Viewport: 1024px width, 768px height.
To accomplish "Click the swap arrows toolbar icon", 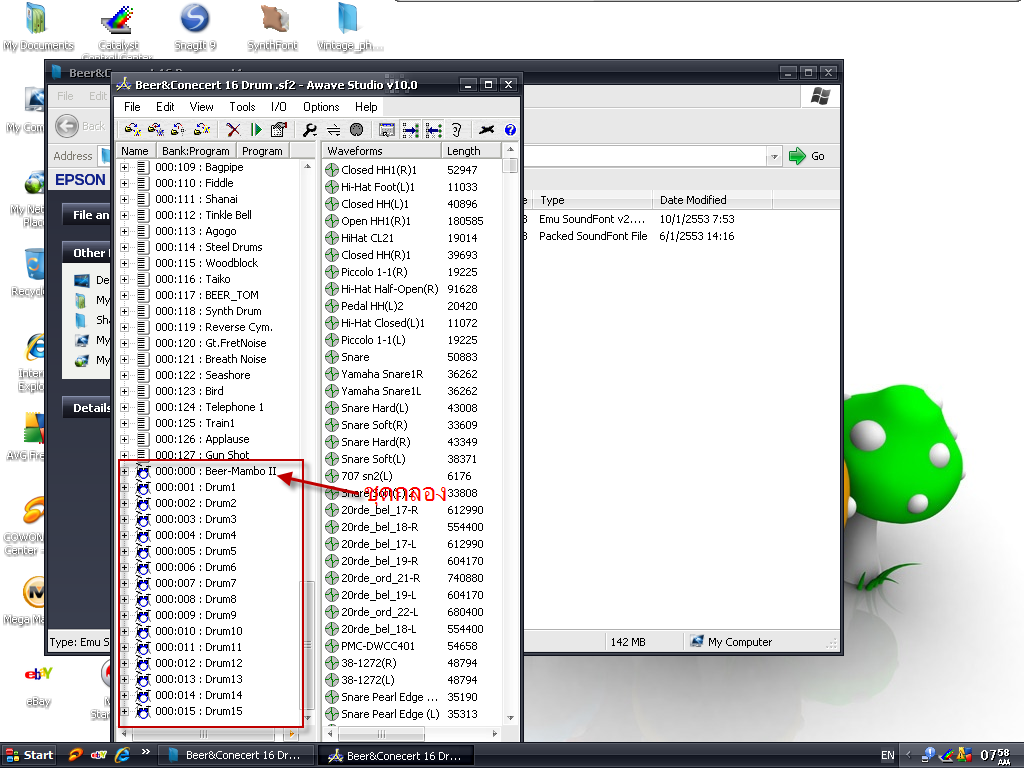I will pos(334,130).
